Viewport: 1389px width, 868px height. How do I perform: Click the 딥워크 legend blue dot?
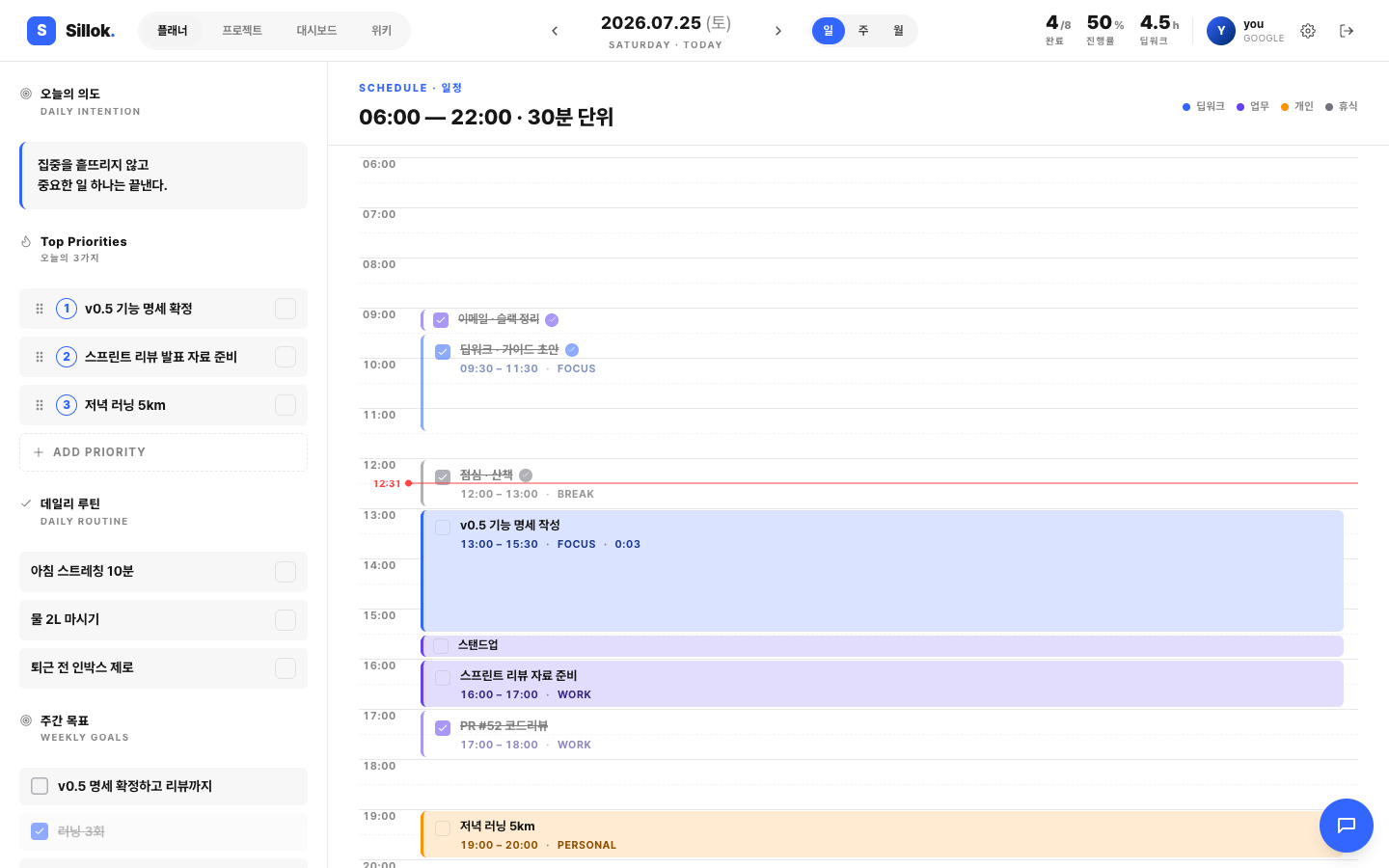[1186, 107]
